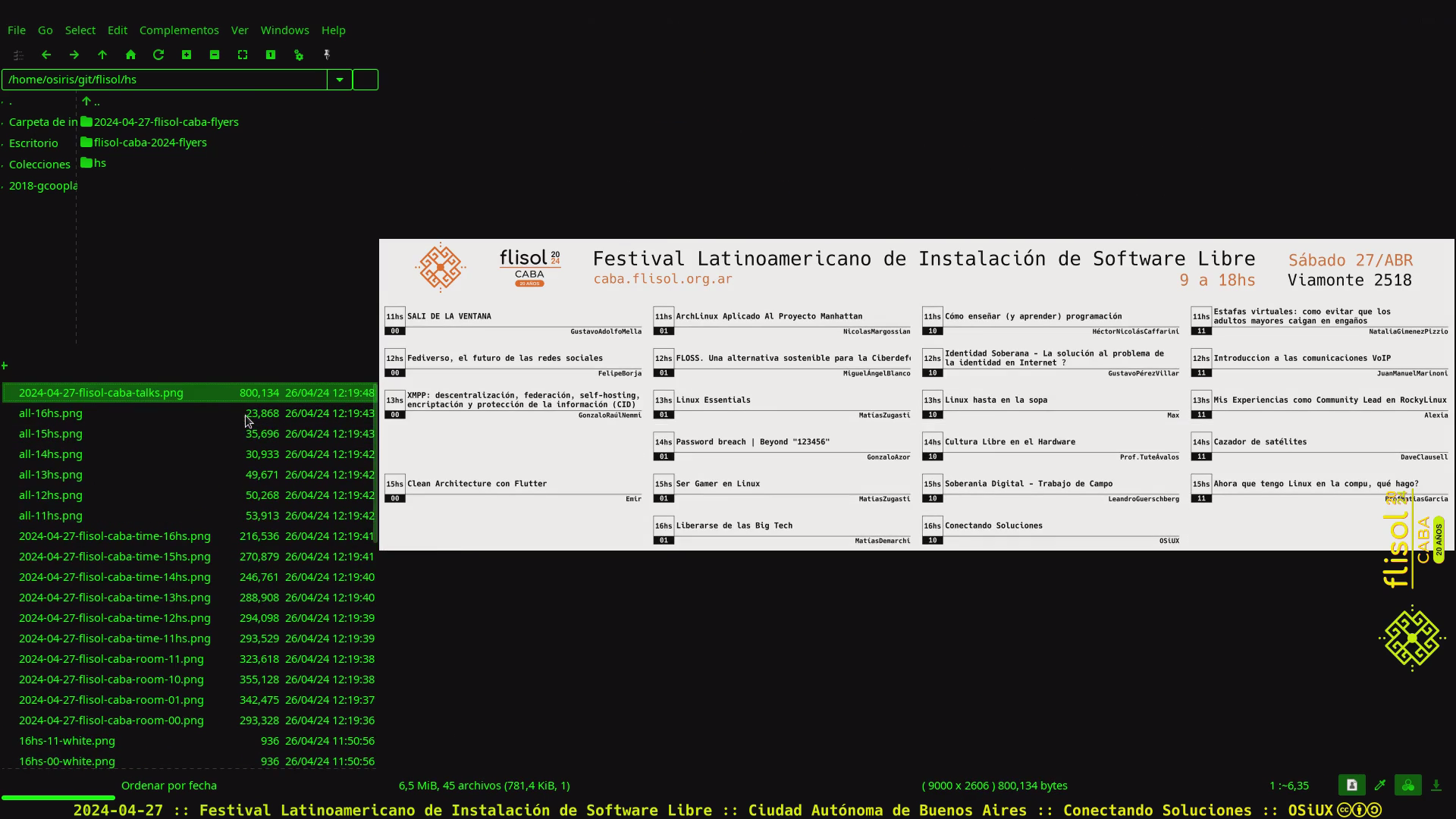Click the '..' parent directory entry
This screenshot has width=1456, height=819.
click(x=91, y=102)
